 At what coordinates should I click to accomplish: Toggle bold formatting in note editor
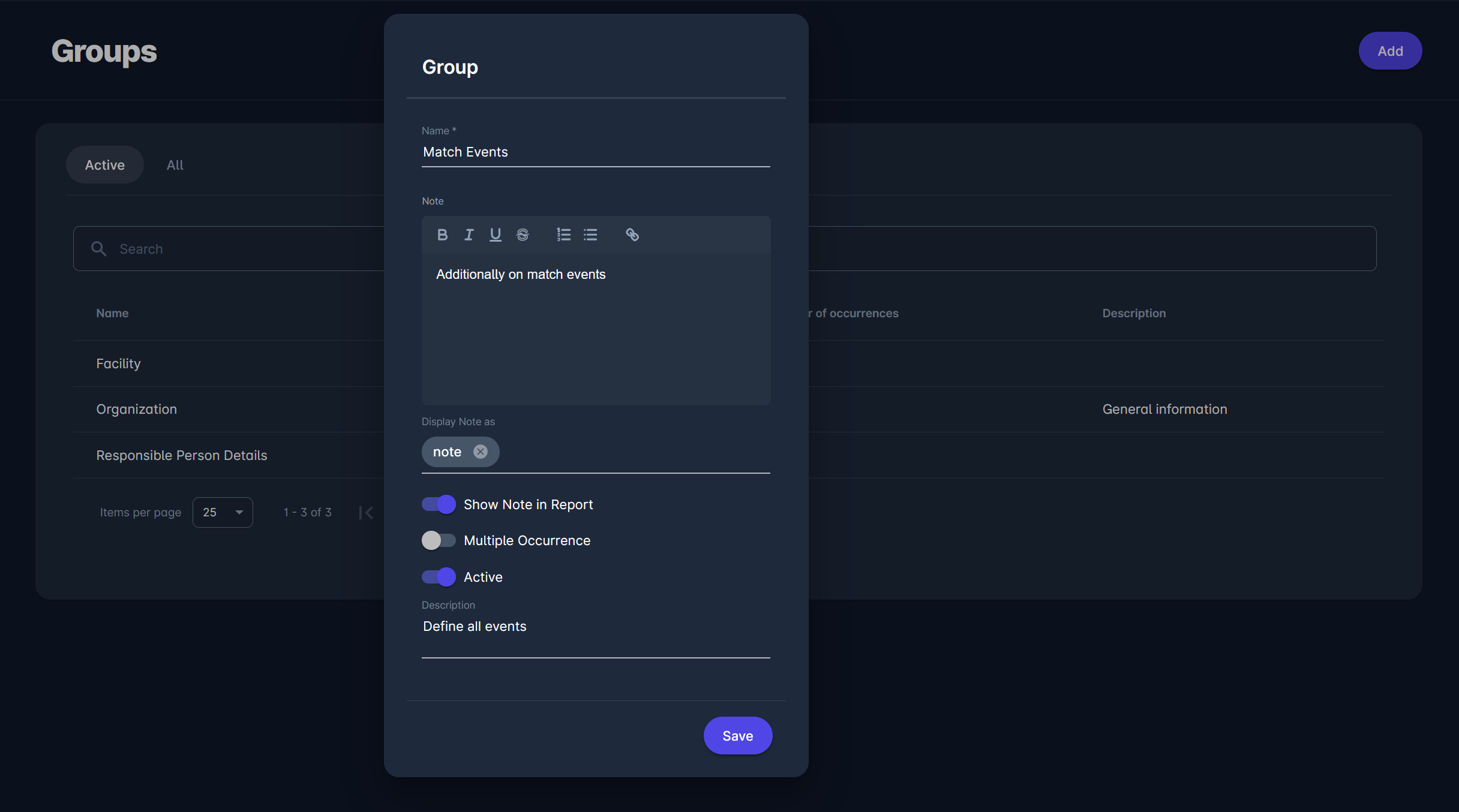(x=442, y=234)
